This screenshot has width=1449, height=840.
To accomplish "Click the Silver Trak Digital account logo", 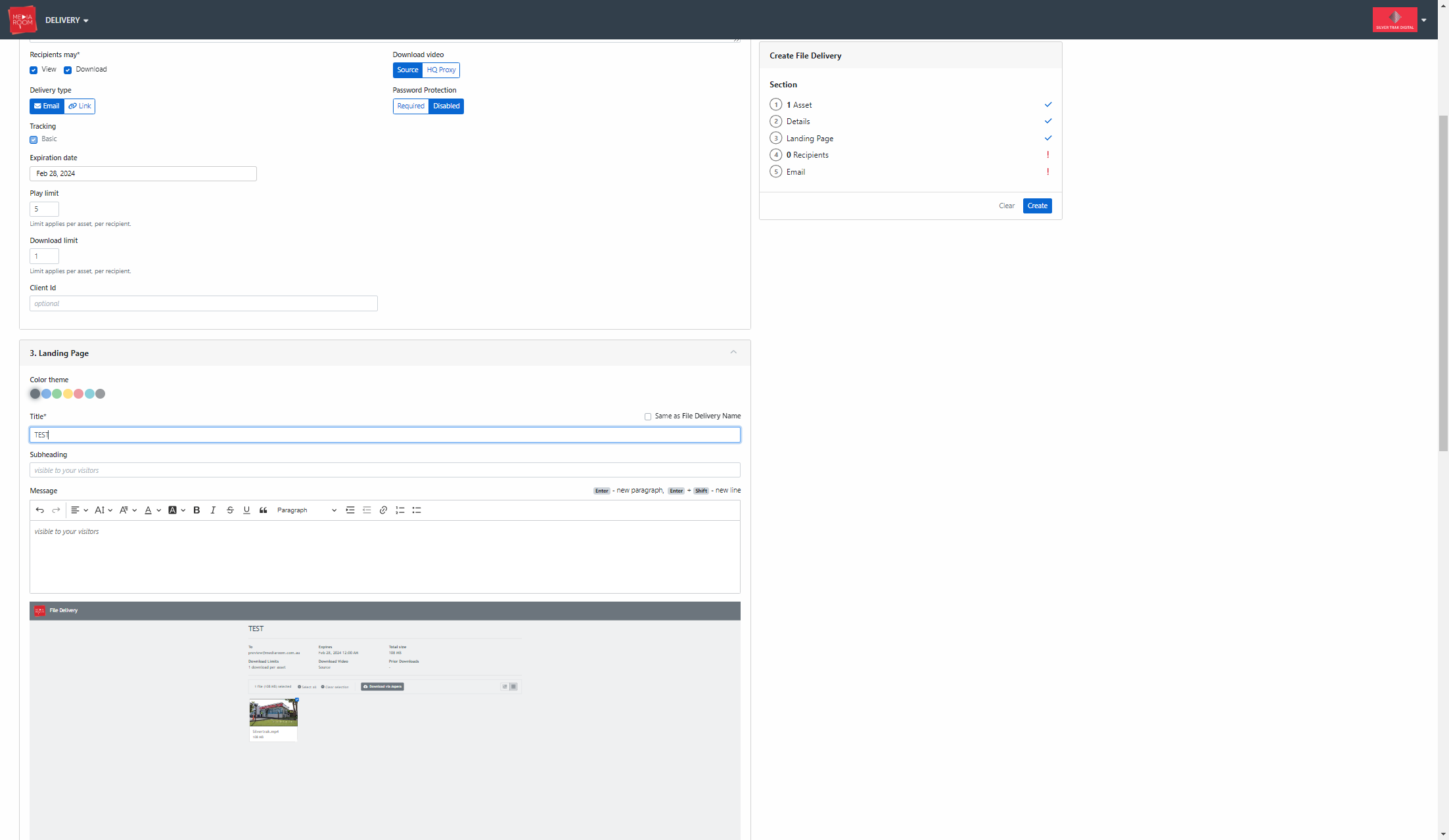I will point(1394,20).
